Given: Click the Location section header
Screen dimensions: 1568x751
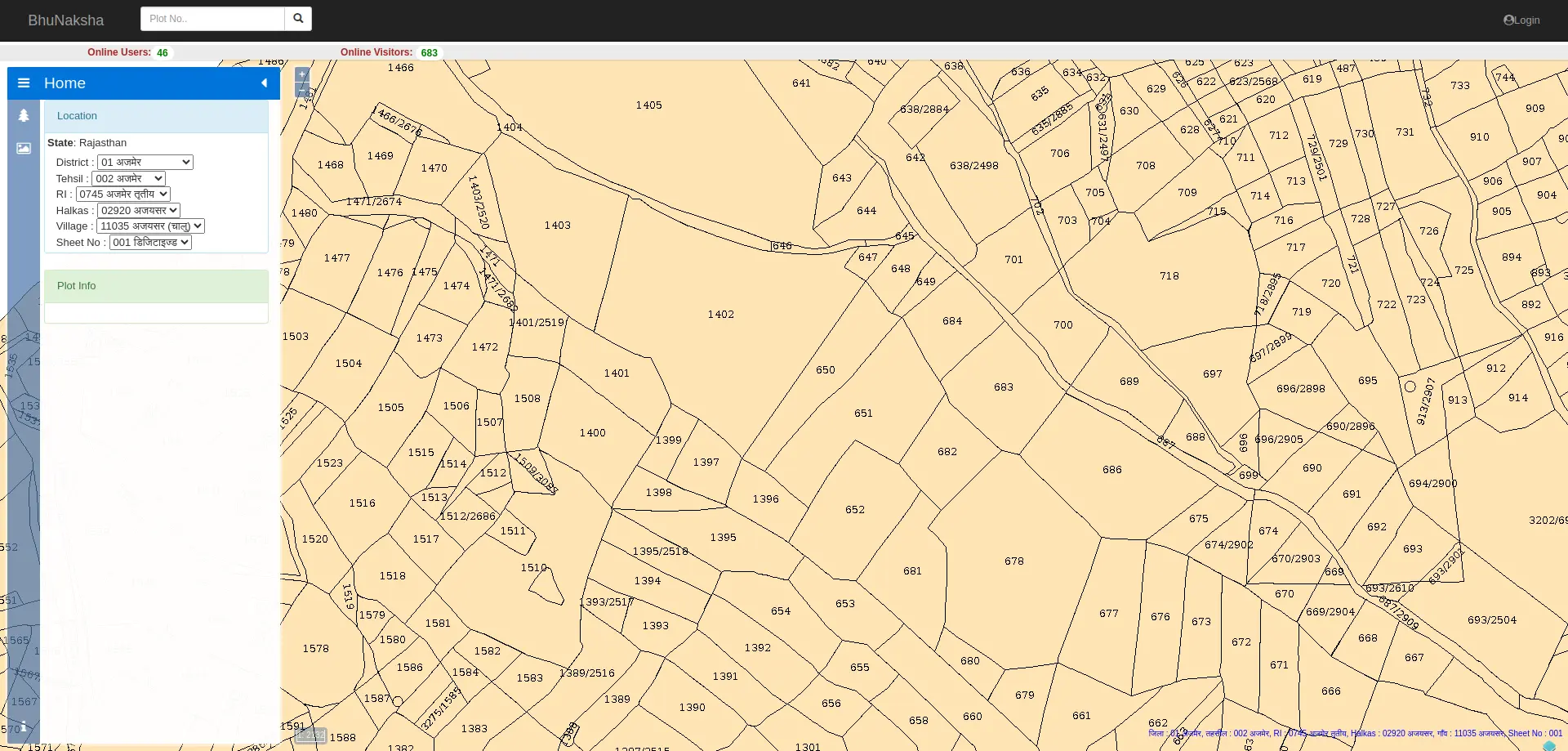Looking at the screenshot, I should click(x=76, y=115).
